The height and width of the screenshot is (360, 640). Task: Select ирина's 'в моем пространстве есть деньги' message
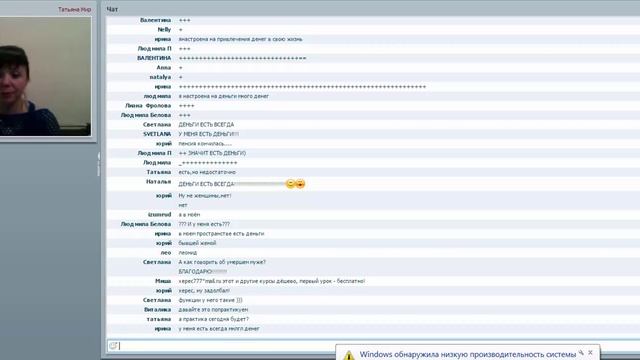pyautogui.click(x=221, y=233)
